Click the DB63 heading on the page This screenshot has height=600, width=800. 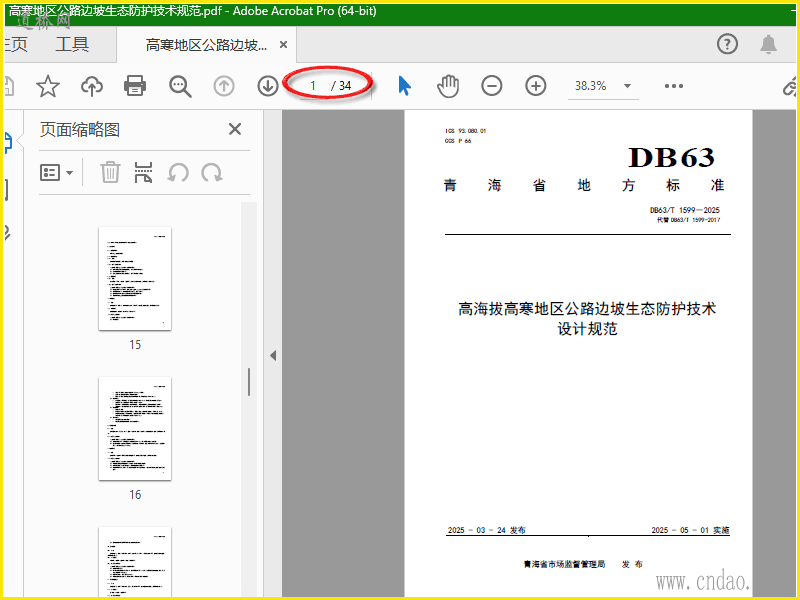coord(671,157)
